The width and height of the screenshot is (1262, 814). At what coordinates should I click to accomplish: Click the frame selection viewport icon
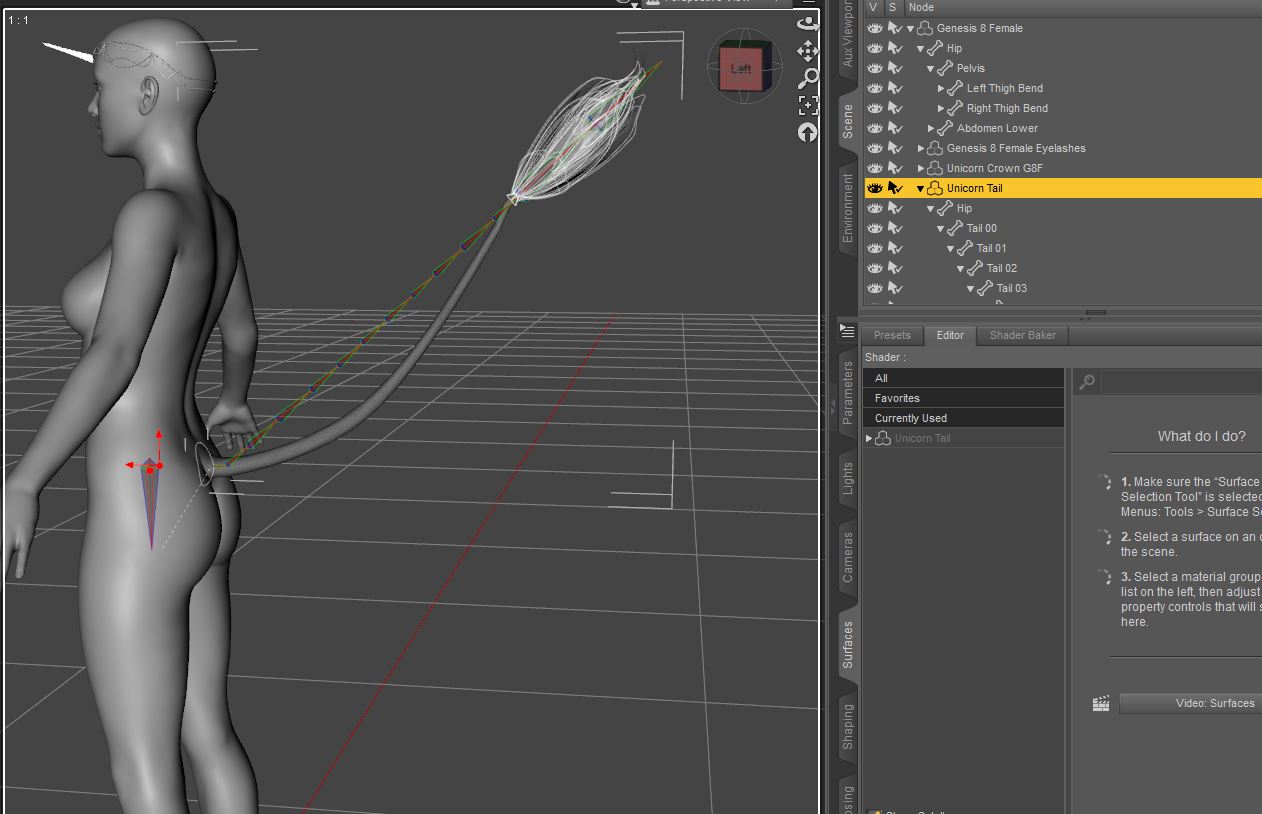pos(807,105)
